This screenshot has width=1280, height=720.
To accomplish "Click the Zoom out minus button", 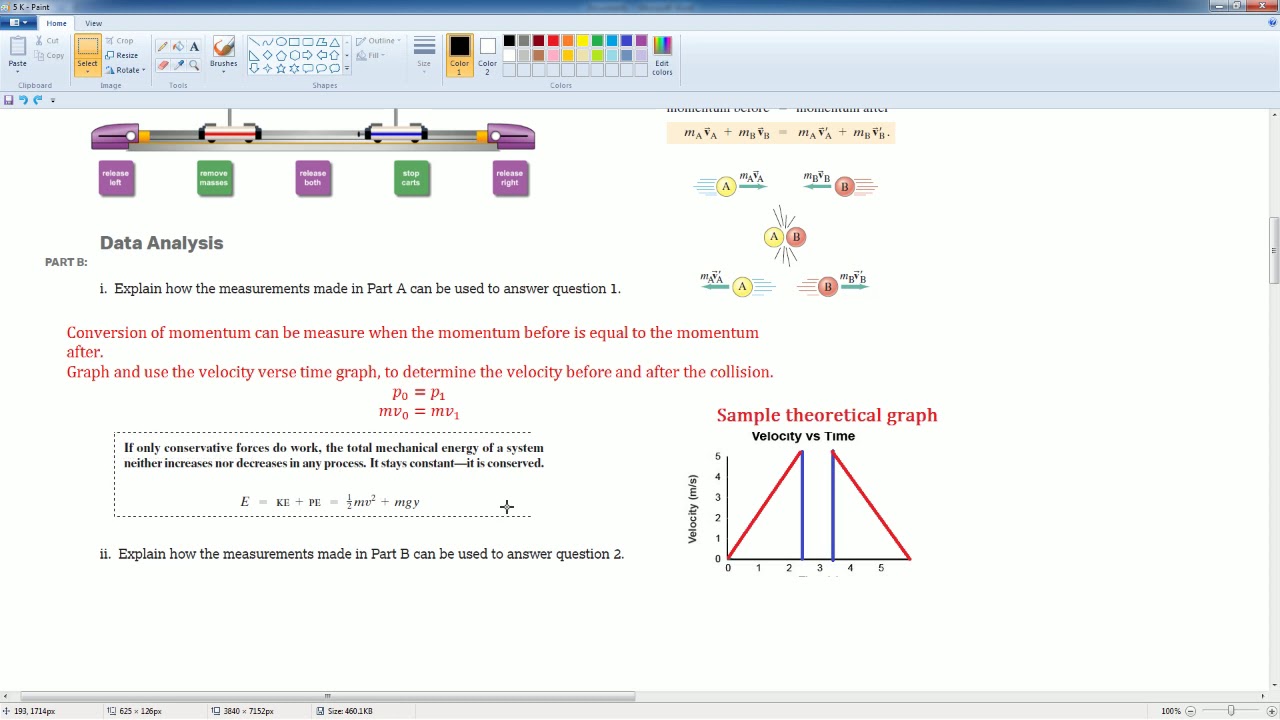I will 1190,711.
